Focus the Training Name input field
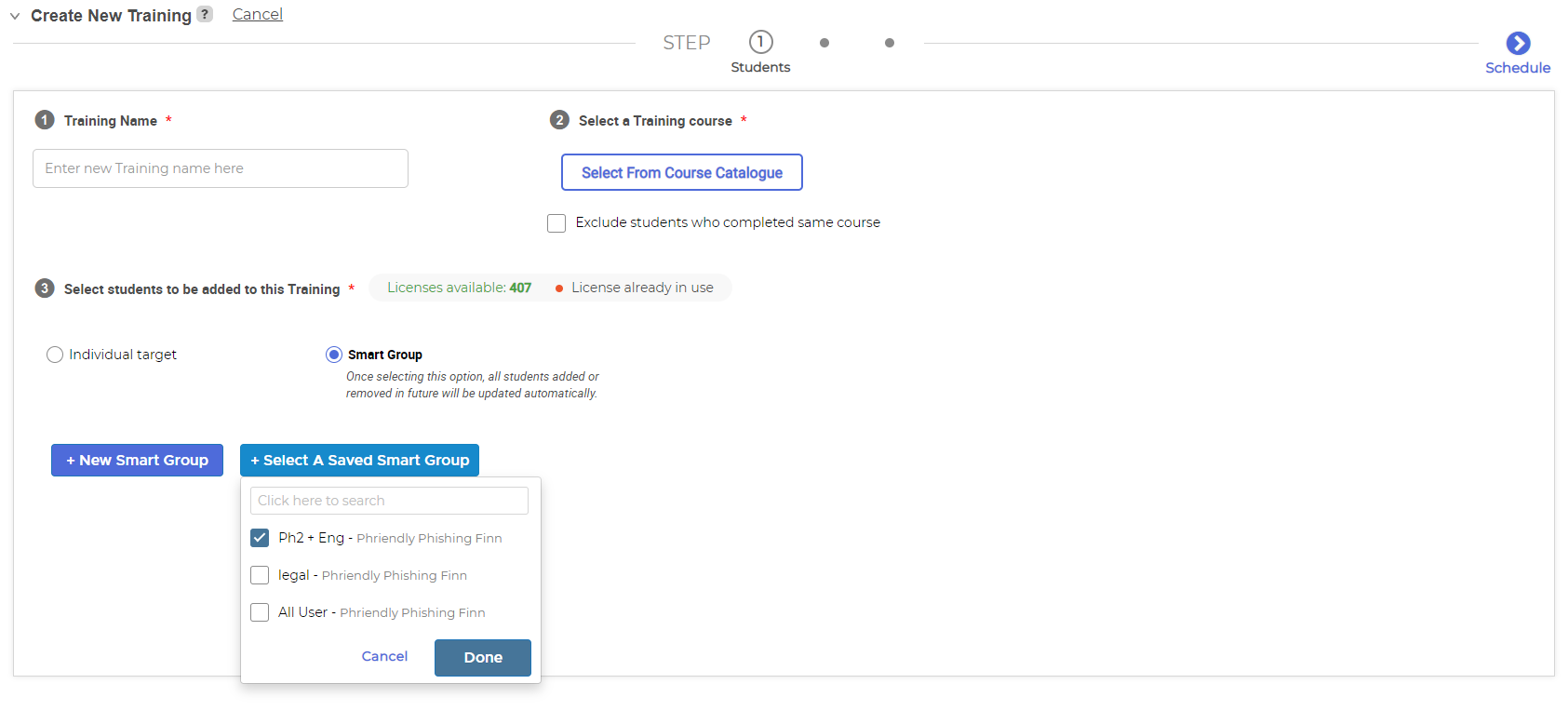1568x724 pixels. pyautogui.click(x=221, y=168)
